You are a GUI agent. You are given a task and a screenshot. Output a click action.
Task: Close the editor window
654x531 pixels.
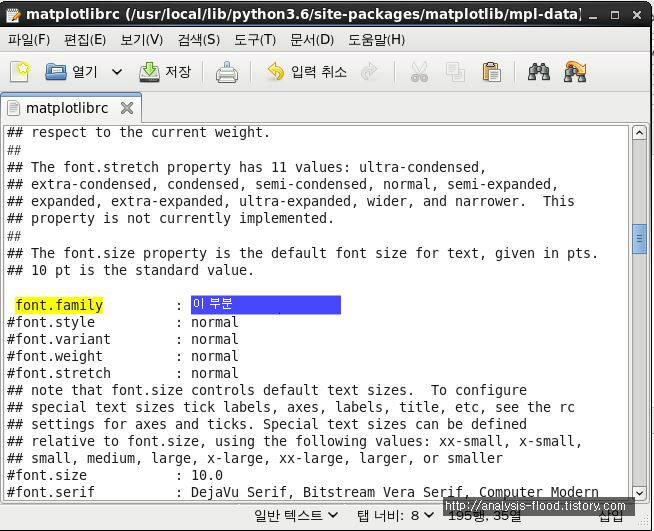click(637, 15)
